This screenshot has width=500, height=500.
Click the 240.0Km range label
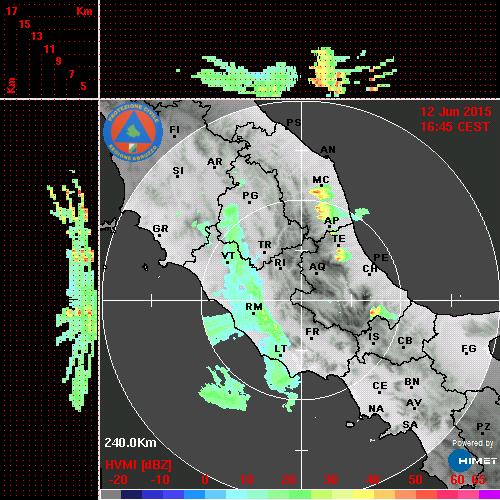[130, 443]
